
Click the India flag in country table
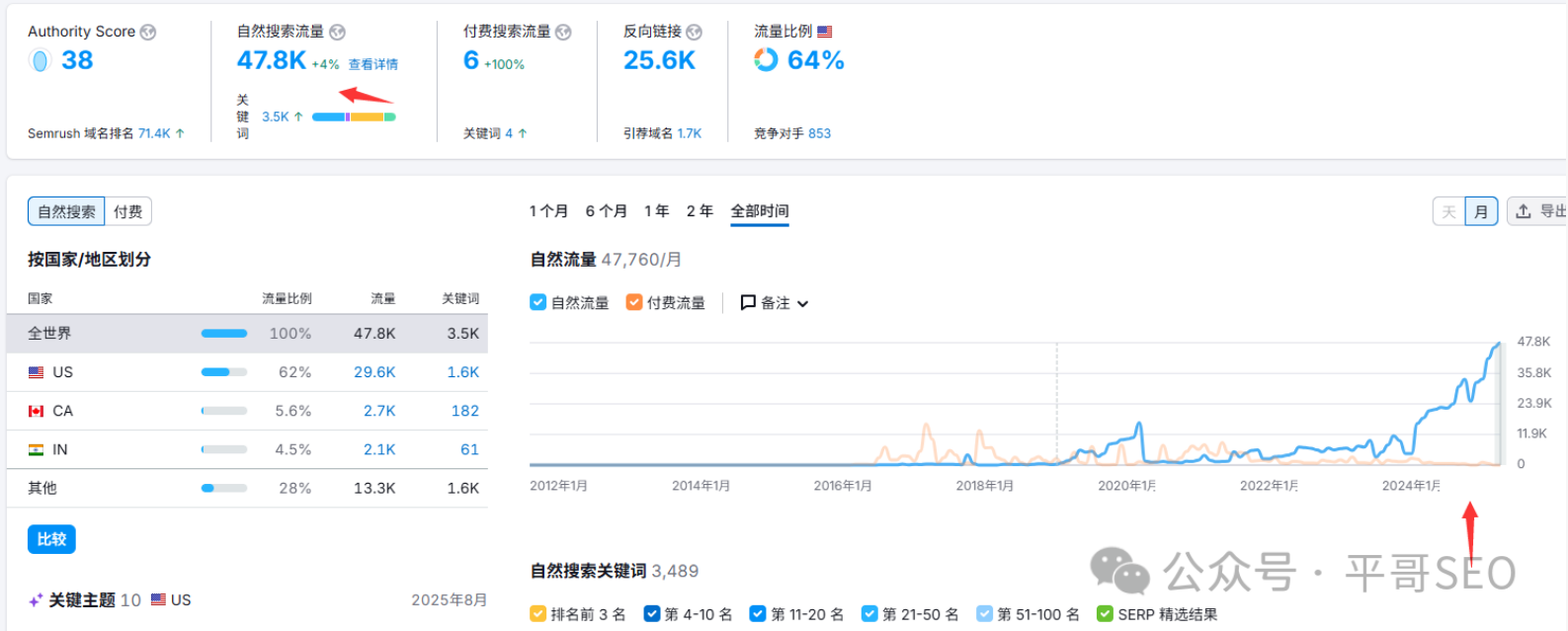(36, 449)
